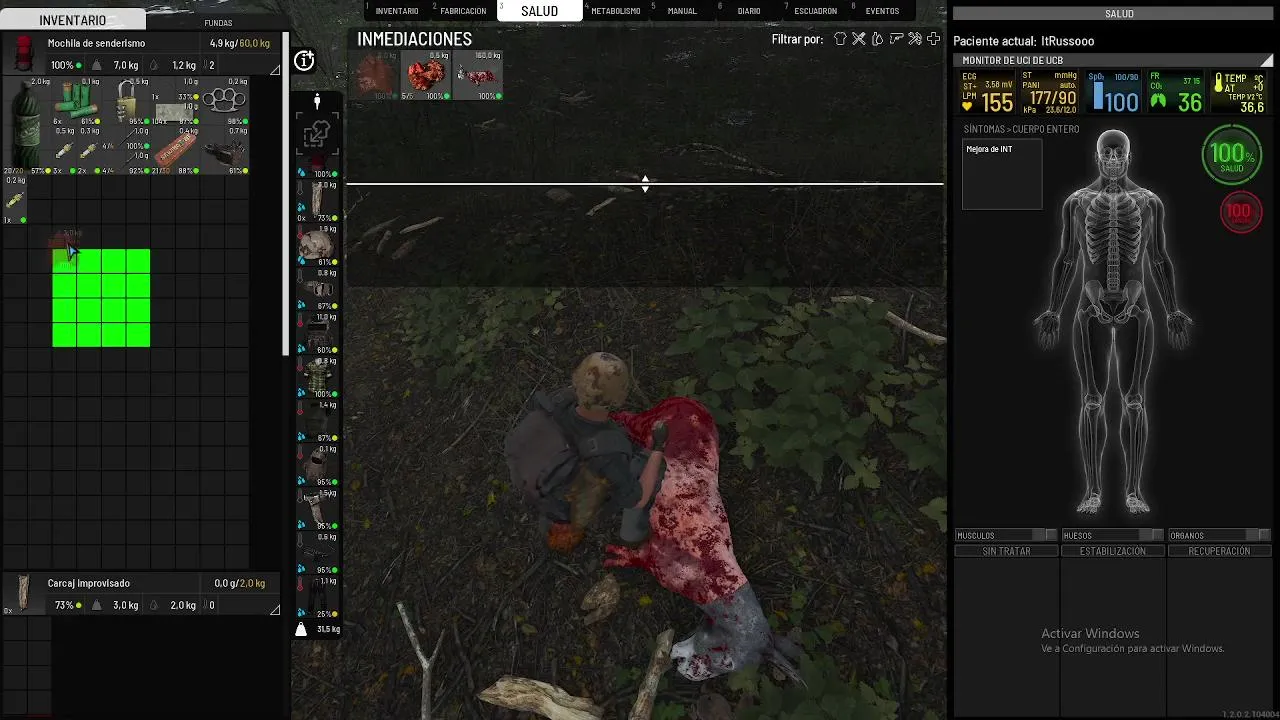The image size is (1280, 720).
Task: Select the shotgun shells item
Action: 76,101
